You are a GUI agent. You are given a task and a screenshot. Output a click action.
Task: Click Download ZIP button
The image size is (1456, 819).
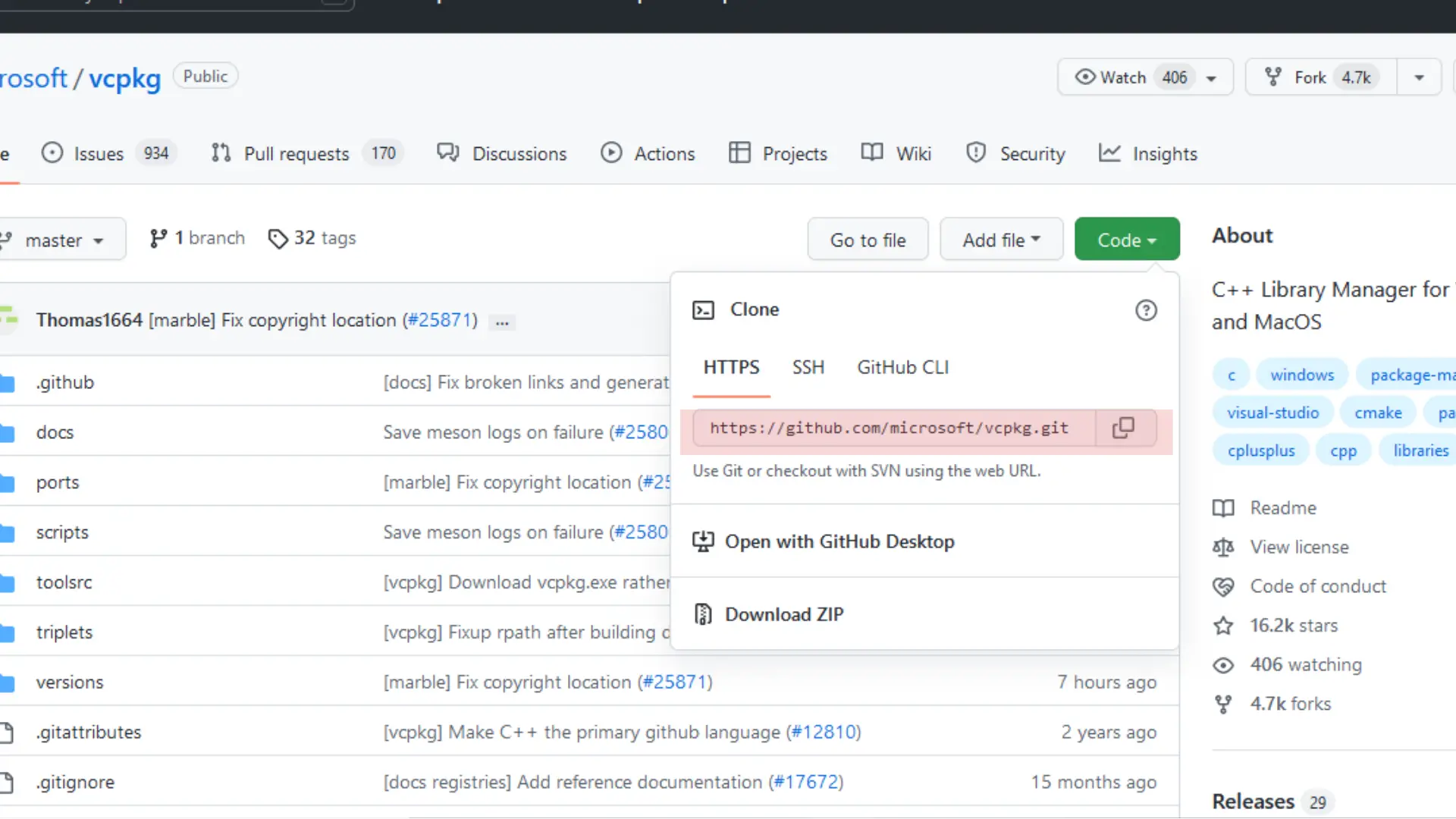(786, 614)
